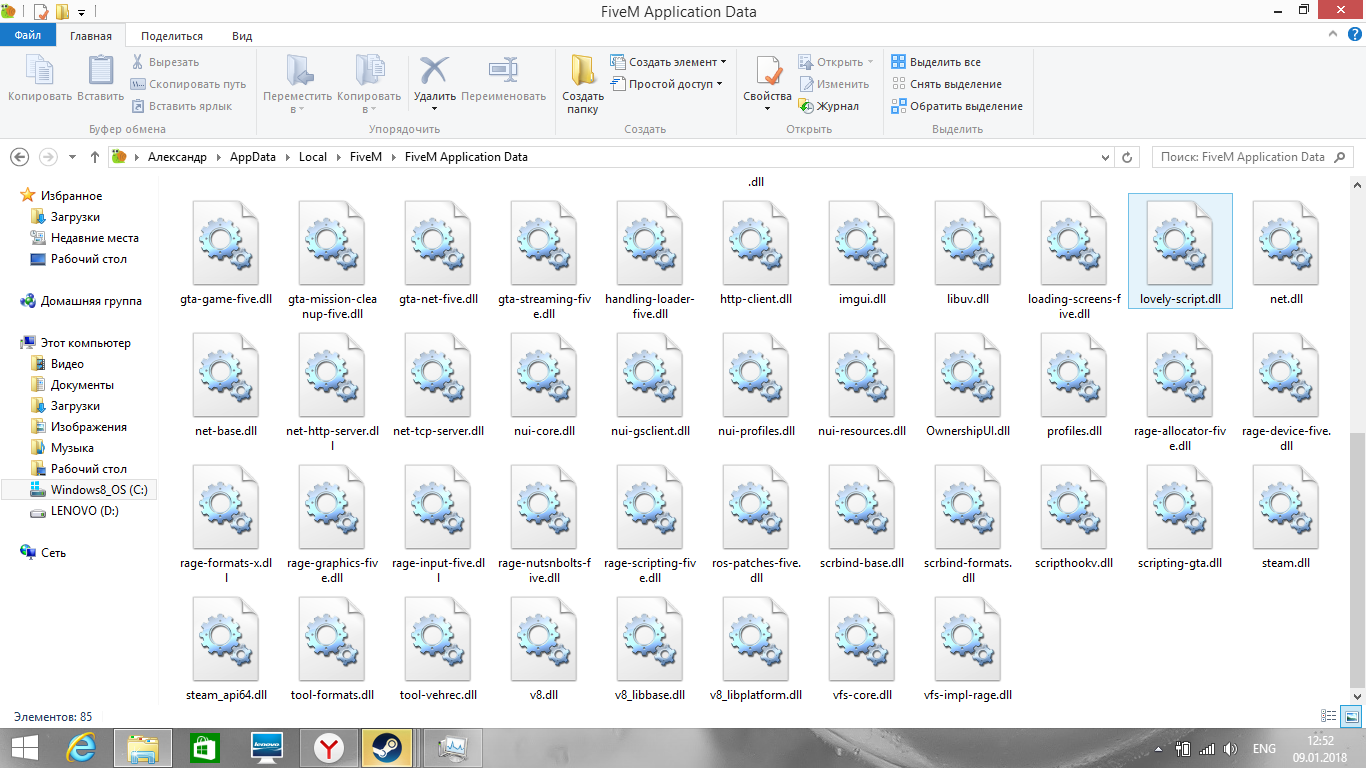
Task: Focus the Поиск: FiveM Application Data search box
Action: click(1252, 157)
